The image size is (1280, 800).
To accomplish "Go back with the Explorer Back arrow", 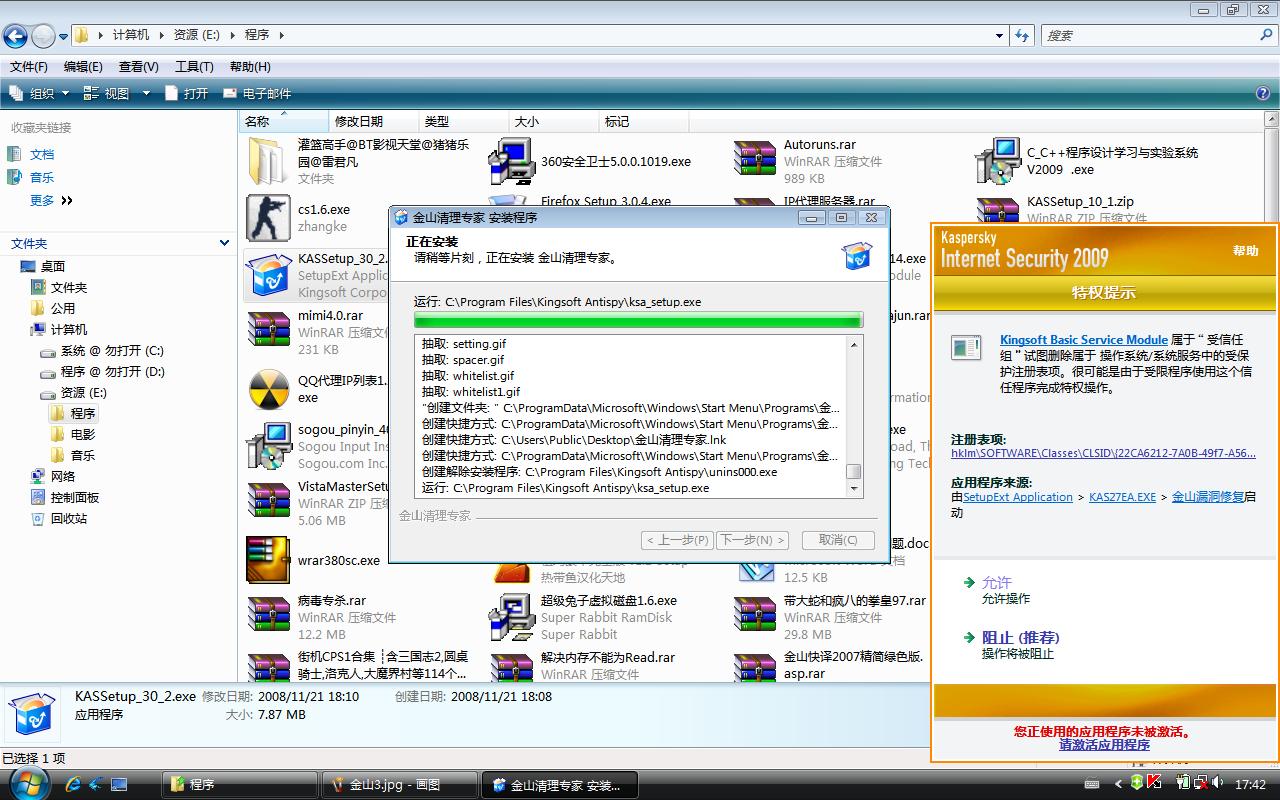I will pos(15,36).
